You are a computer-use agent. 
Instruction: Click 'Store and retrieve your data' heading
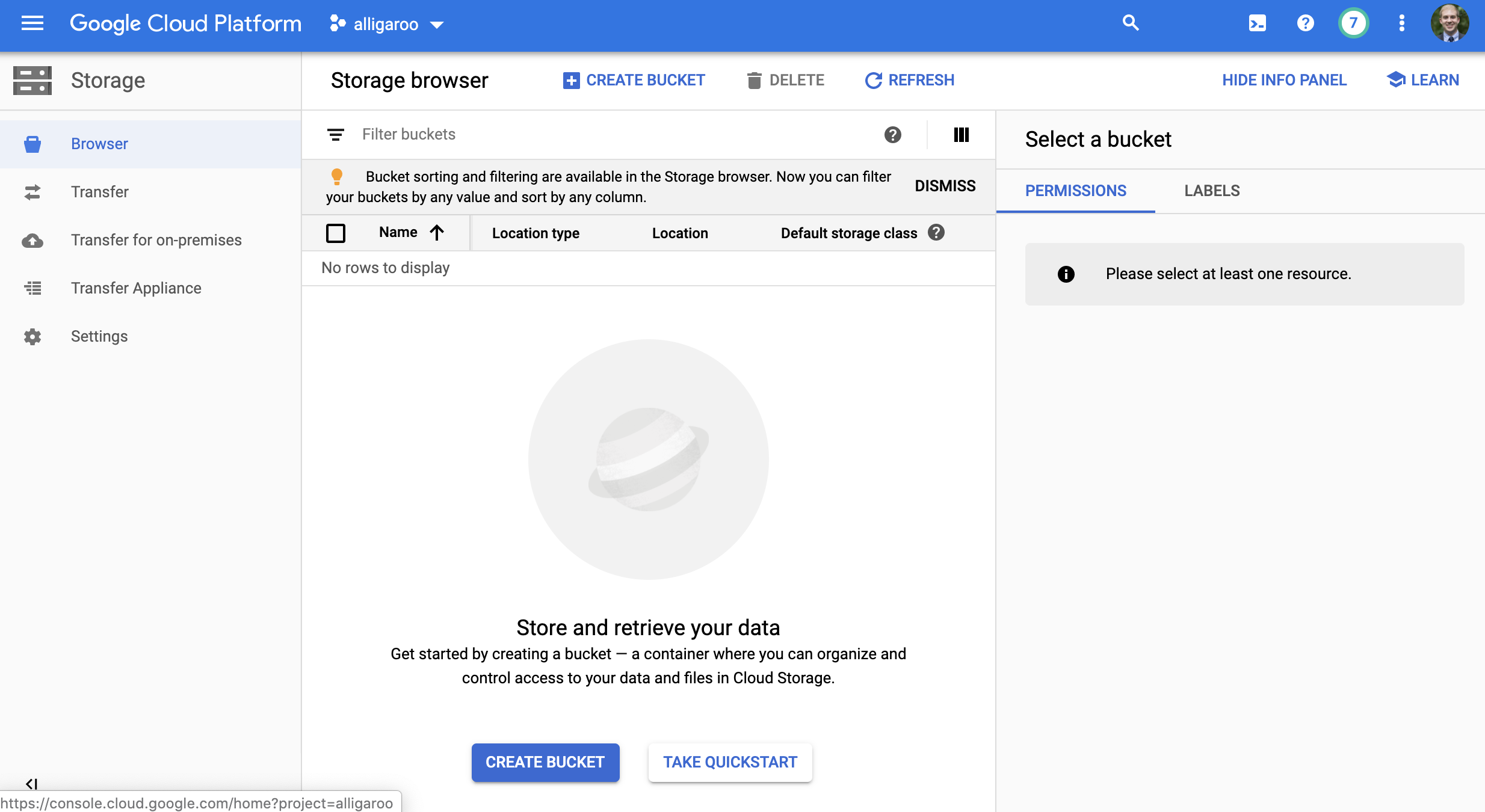648,627
